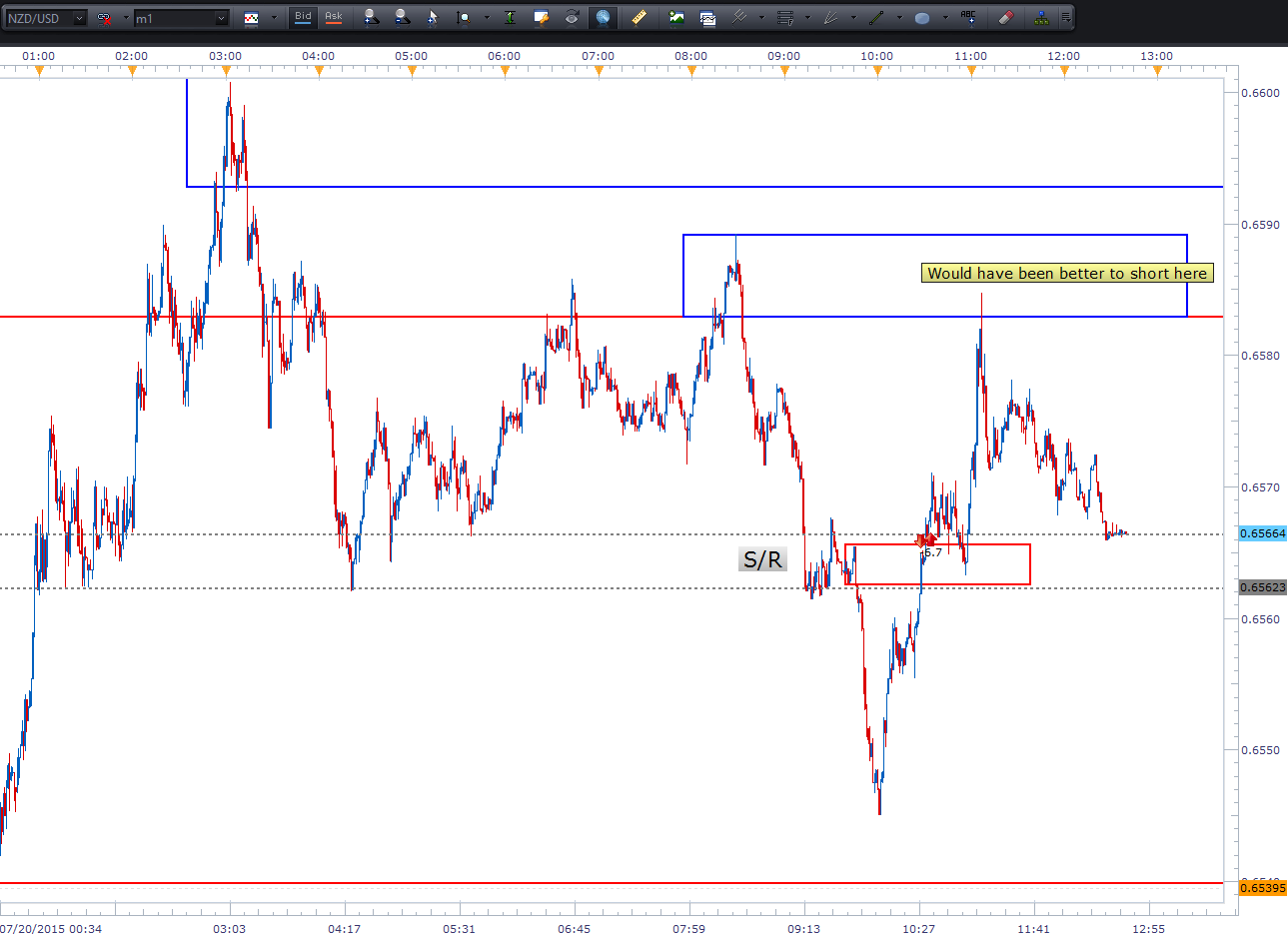Select the ruler measurement tool
Screen dimensions: 1288x938
[x=639, y=17]
